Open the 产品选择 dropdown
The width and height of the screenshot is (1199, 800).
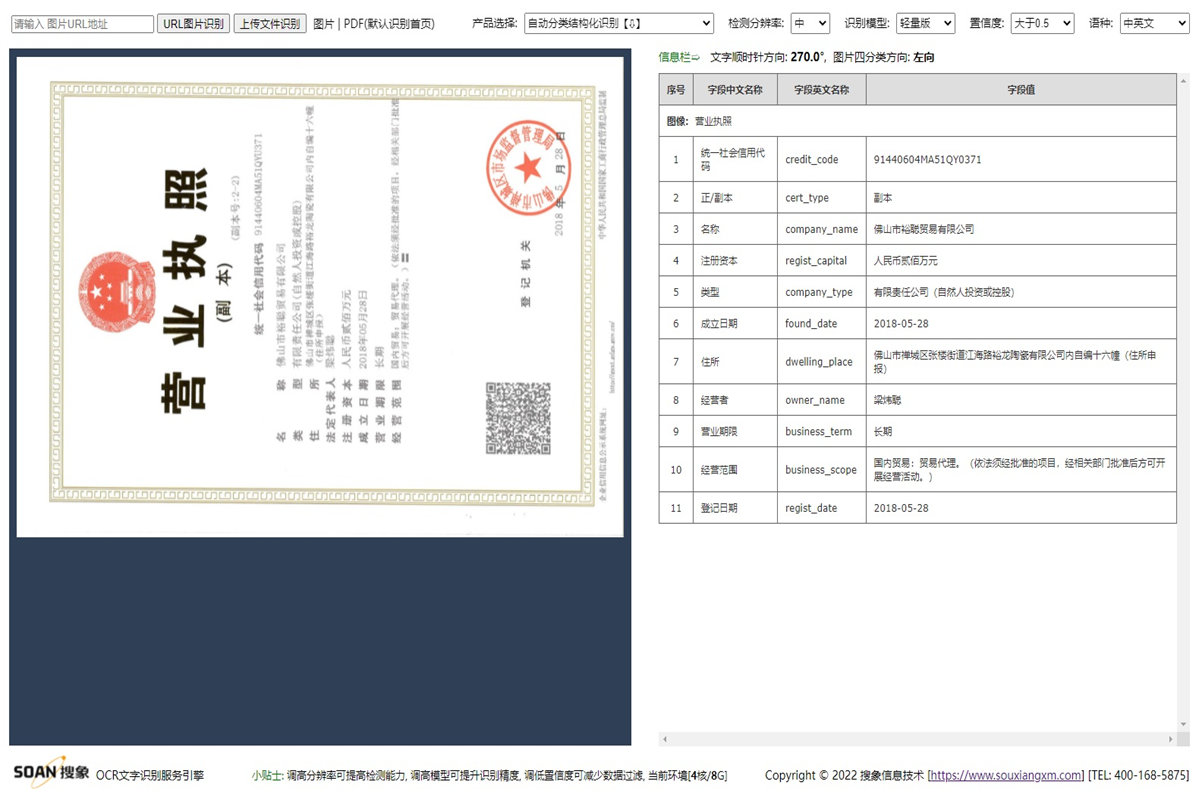[620, 23]
